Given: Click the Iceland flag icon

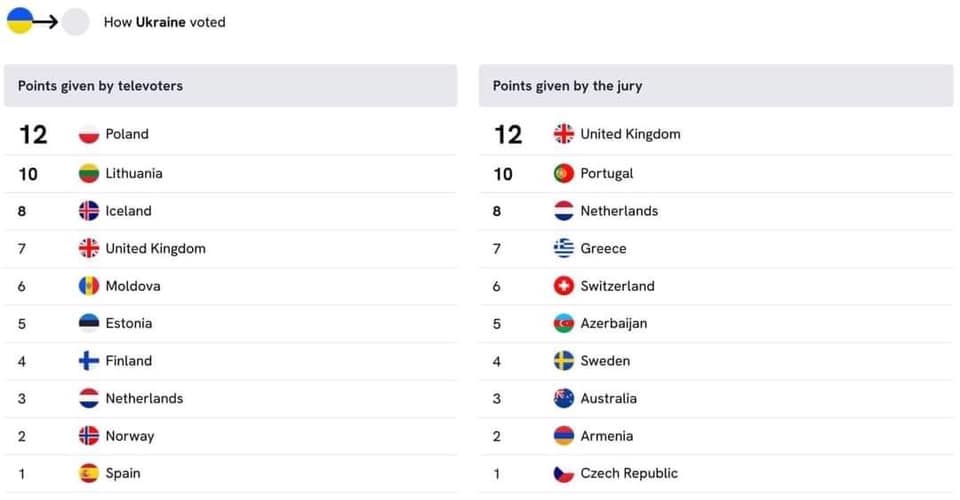Looking at the screenshot, I should click(89, 211).
